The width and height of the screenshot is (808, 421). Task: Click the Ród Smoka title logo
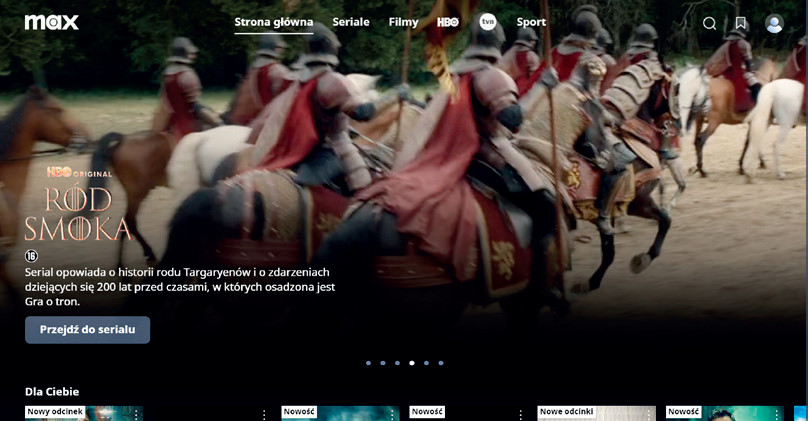tap(77, 214)
